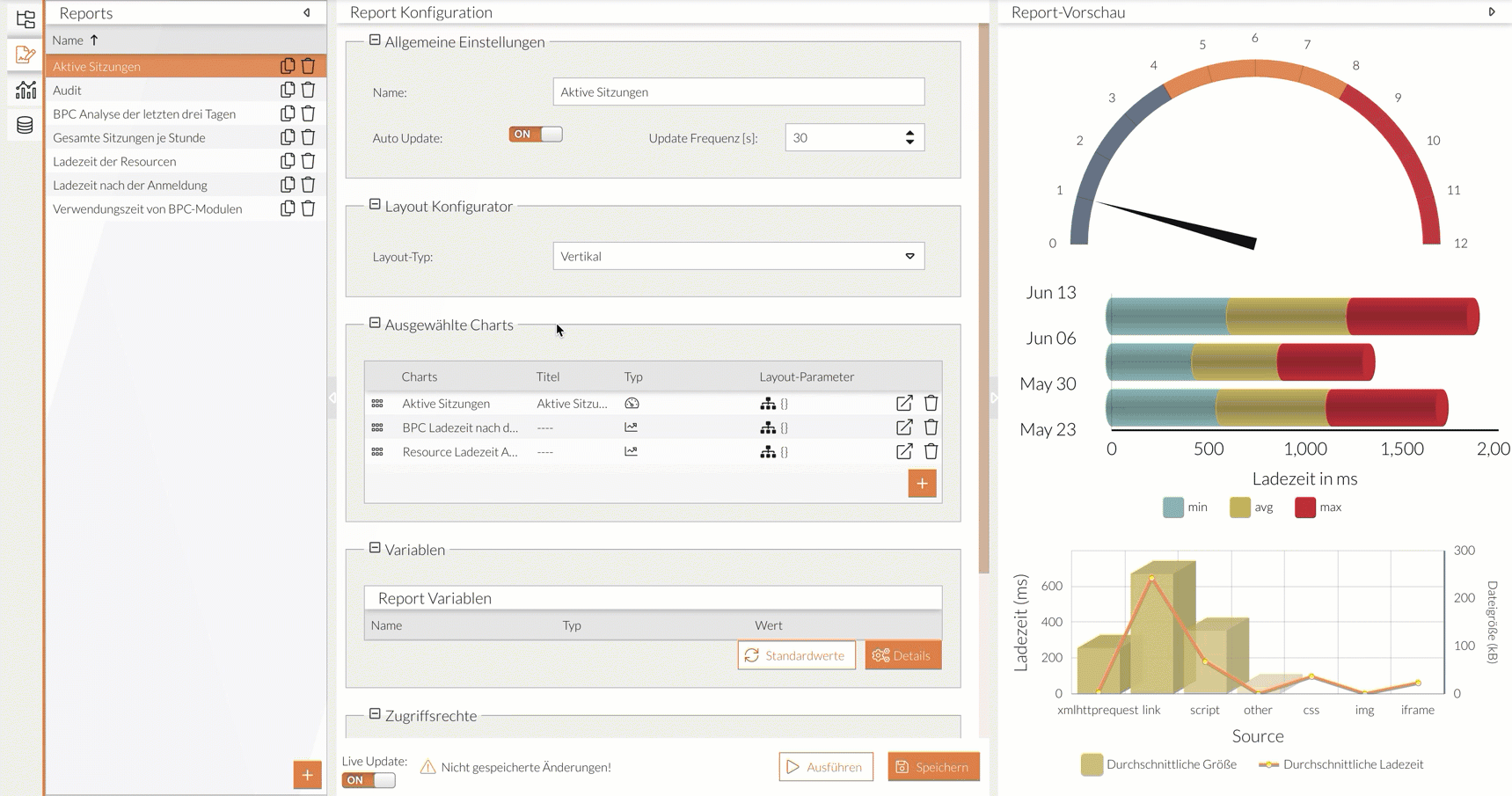Click into the report Name input field
Screen dimensions: 1512x796
tap(737, 91)
